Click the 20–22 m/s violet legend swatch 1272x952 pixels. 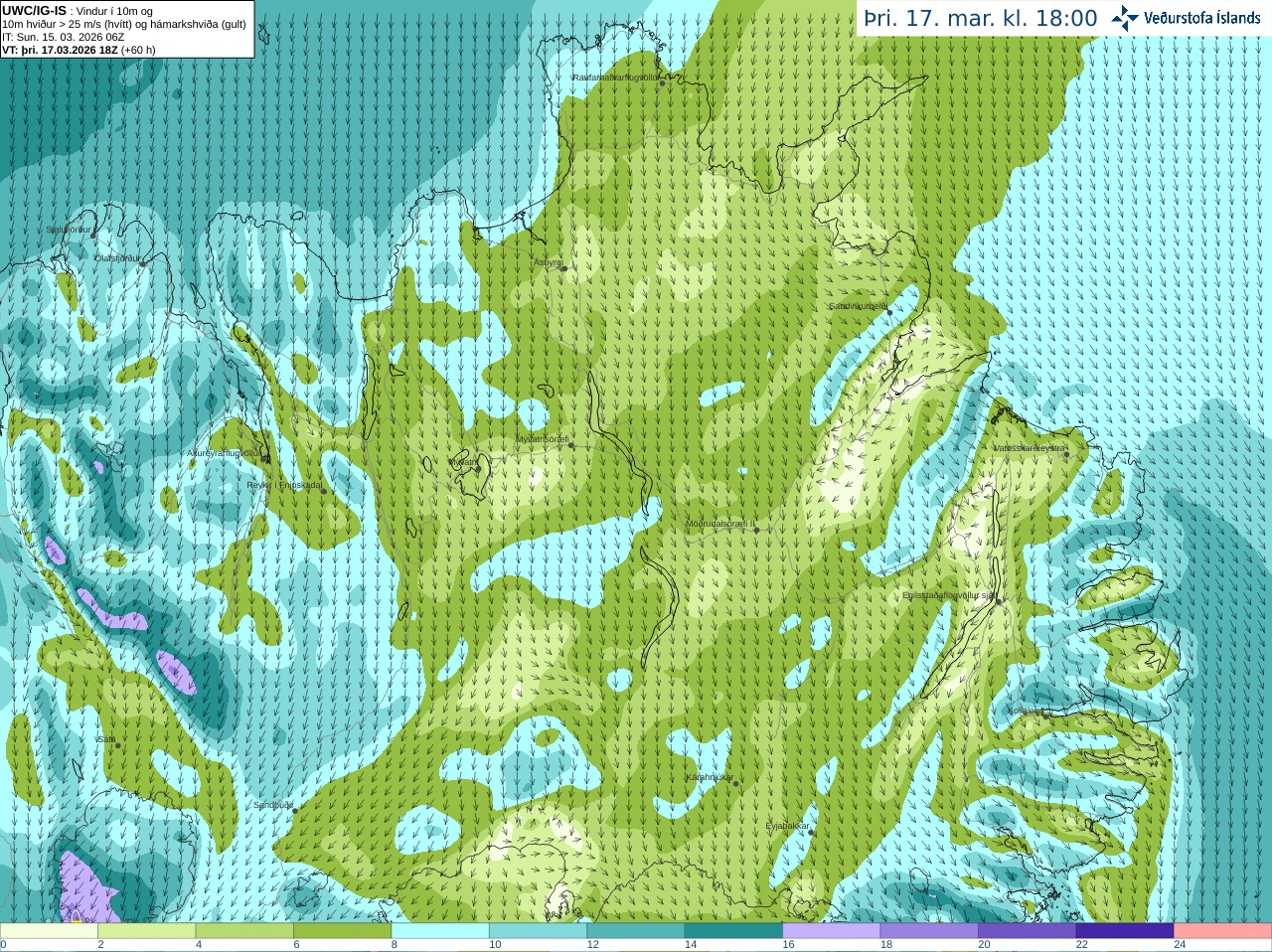click(1028, 931)
